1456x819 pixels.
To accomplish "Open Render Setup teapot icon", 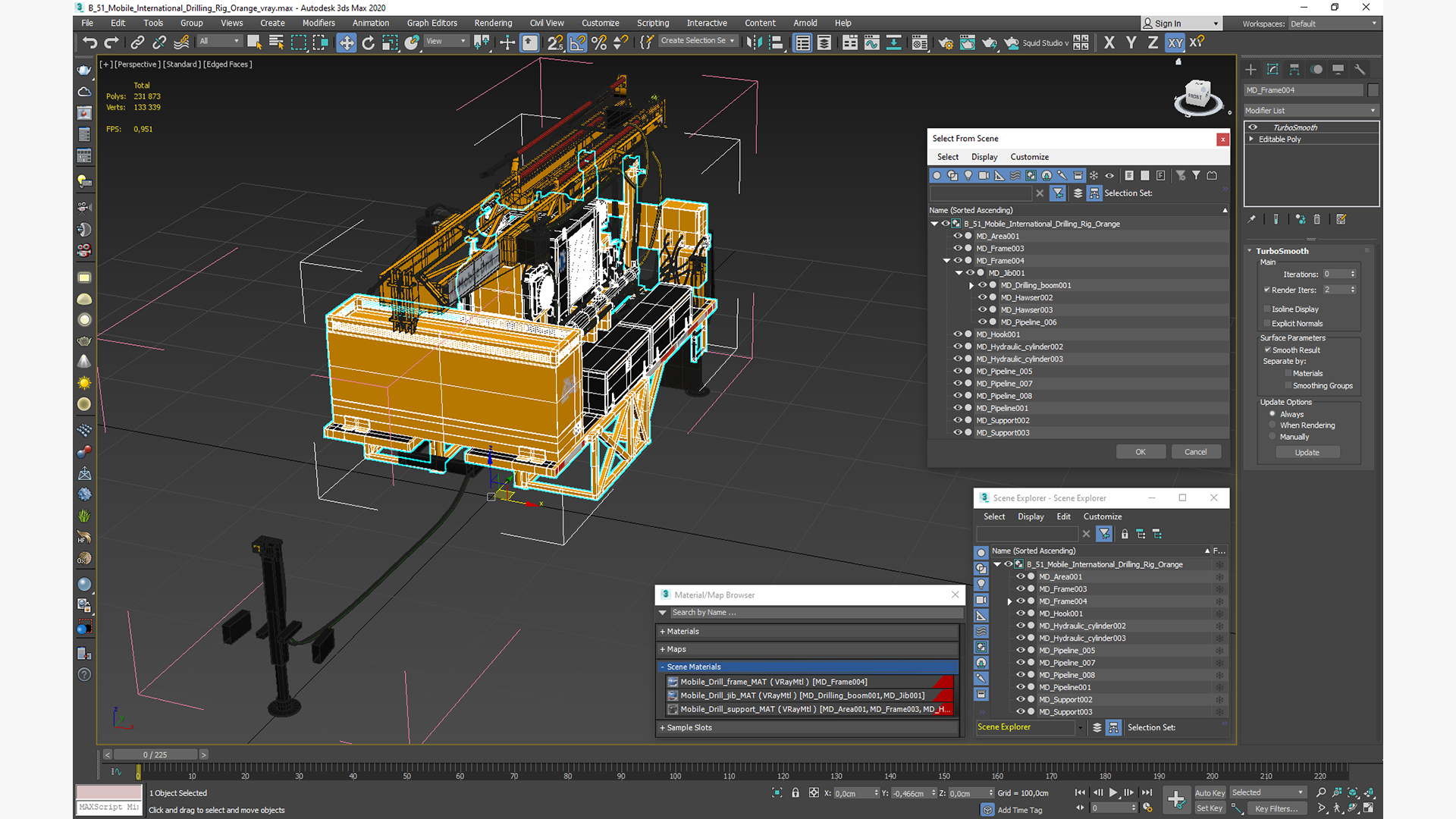I will (946, 42).
